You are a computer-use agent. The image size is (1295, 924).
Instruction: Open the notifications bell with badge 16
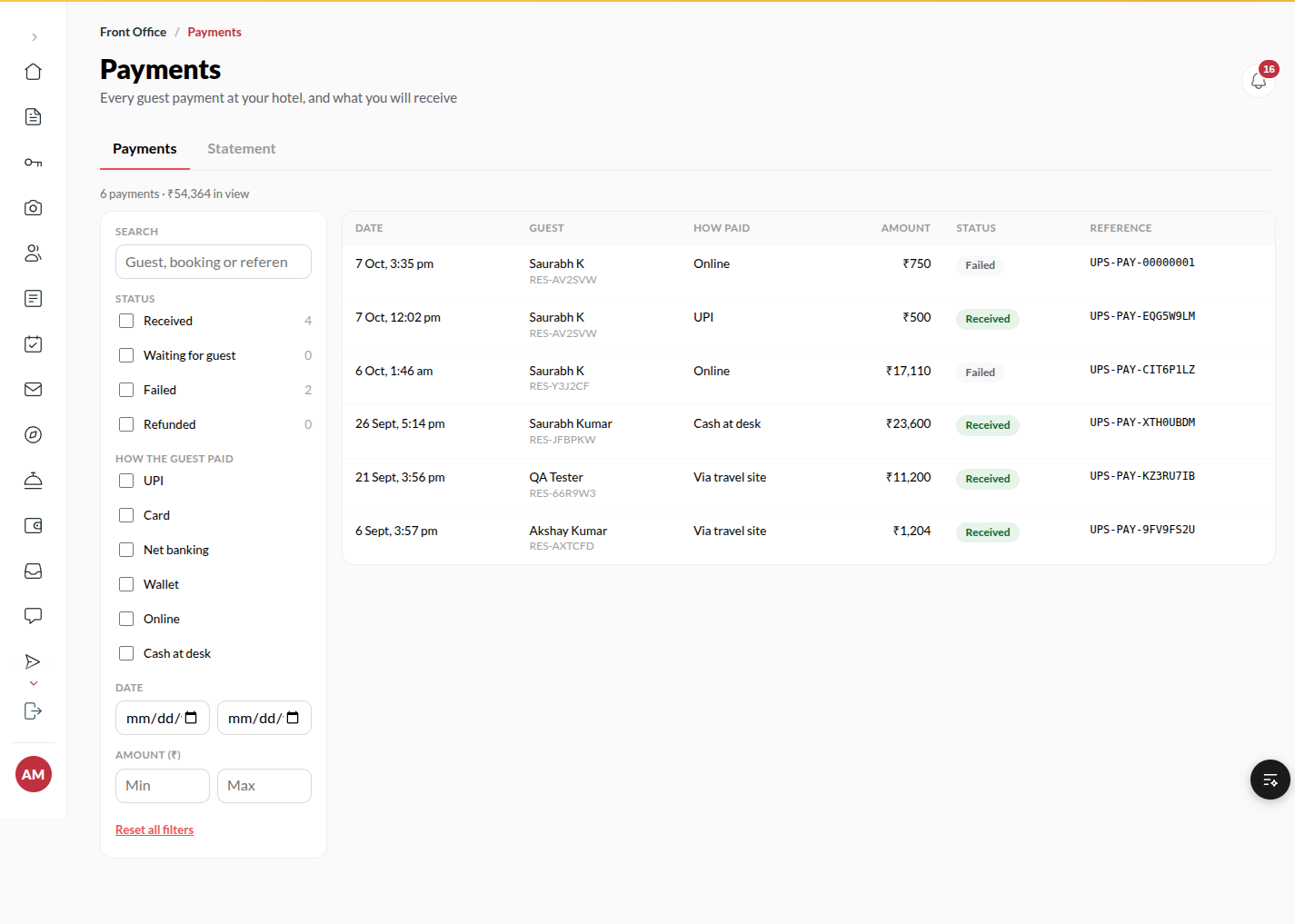[1259, 81]
